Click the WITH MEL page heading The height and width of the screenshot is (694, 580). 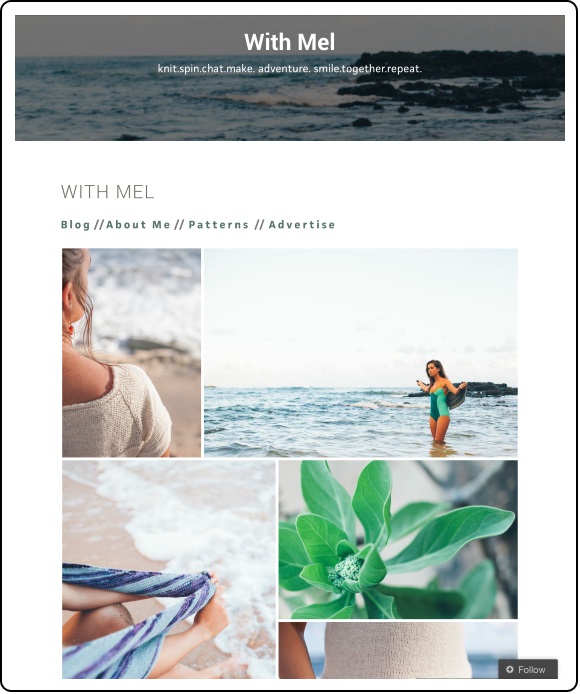point(108,192)
